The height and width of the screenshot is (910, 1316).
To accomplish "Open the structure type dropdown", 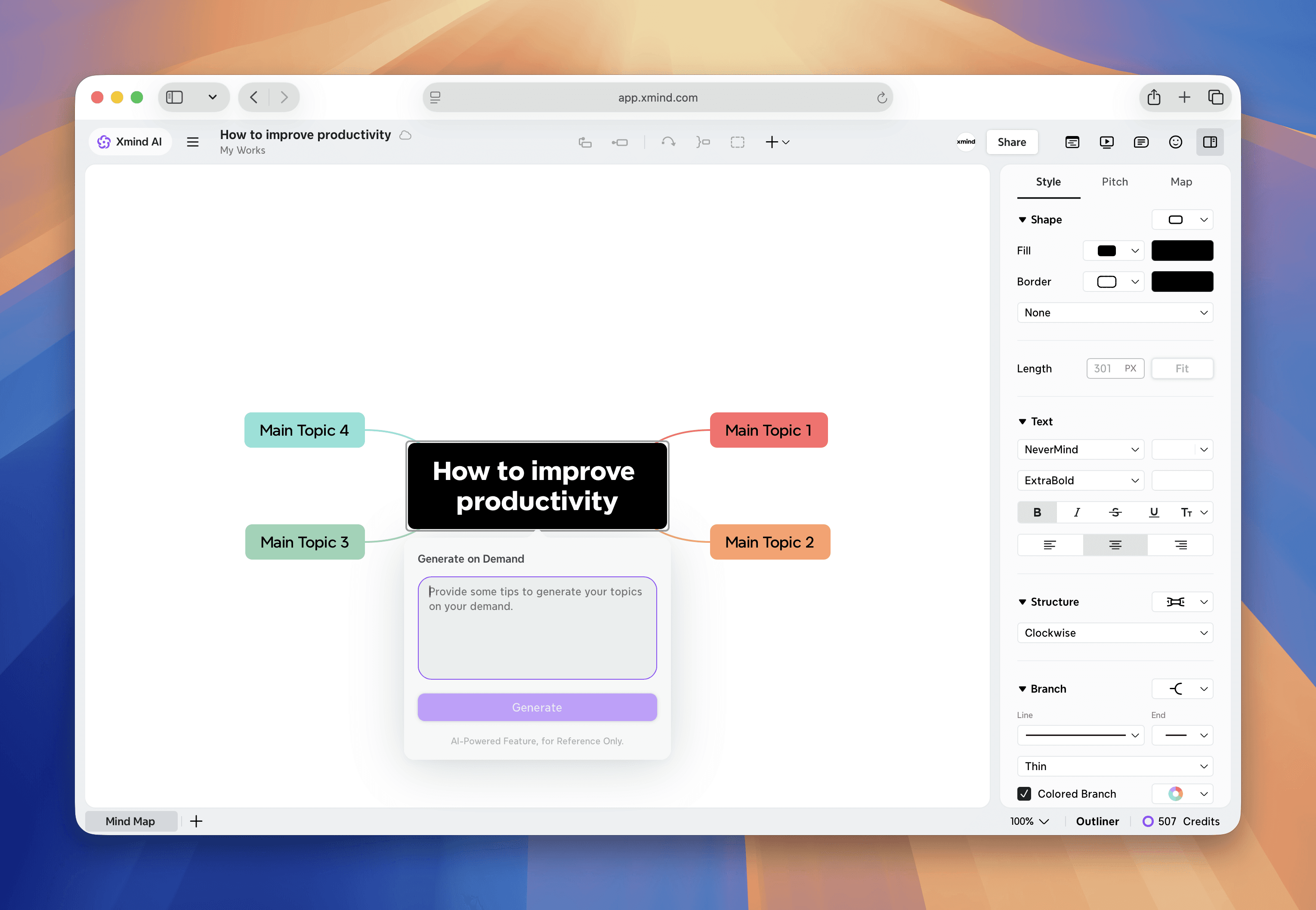I will 1182,602.
